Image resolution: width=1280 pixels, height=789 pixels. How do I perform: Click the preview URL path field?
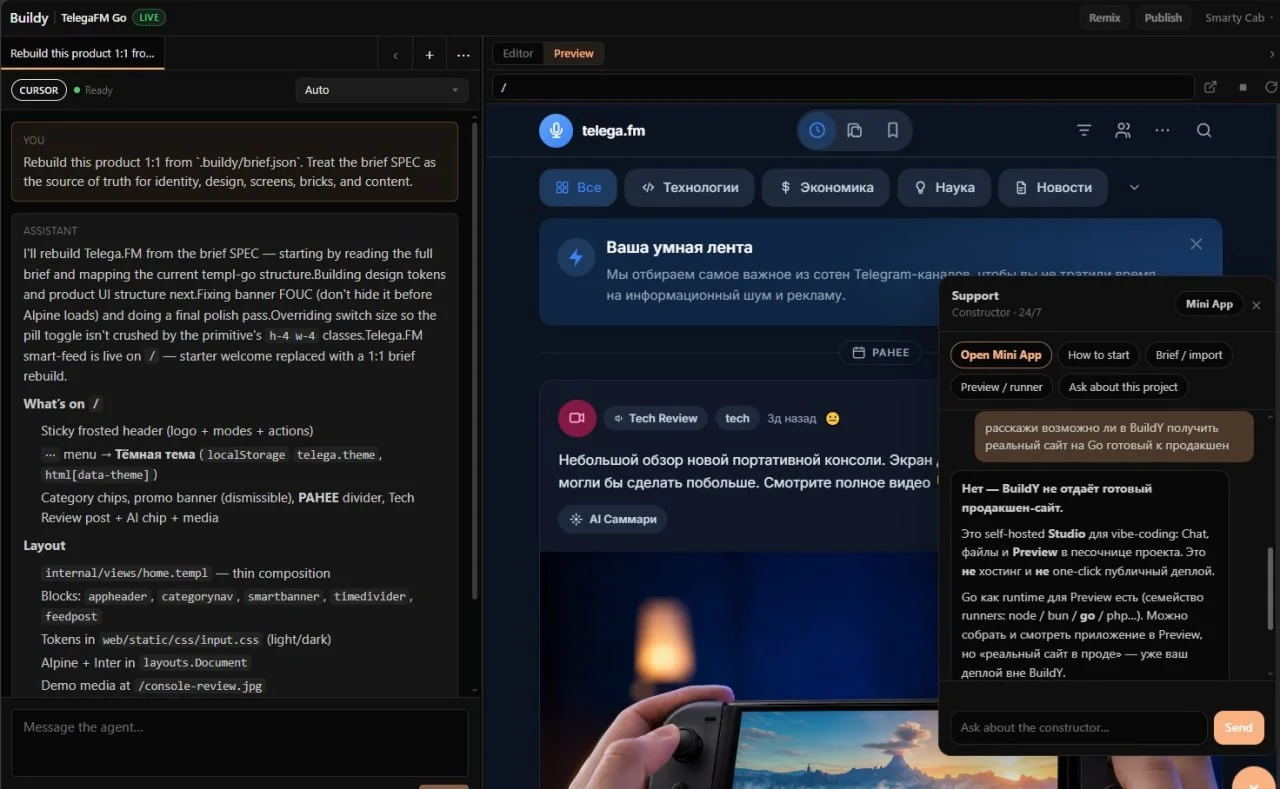(x=844, y=87)
